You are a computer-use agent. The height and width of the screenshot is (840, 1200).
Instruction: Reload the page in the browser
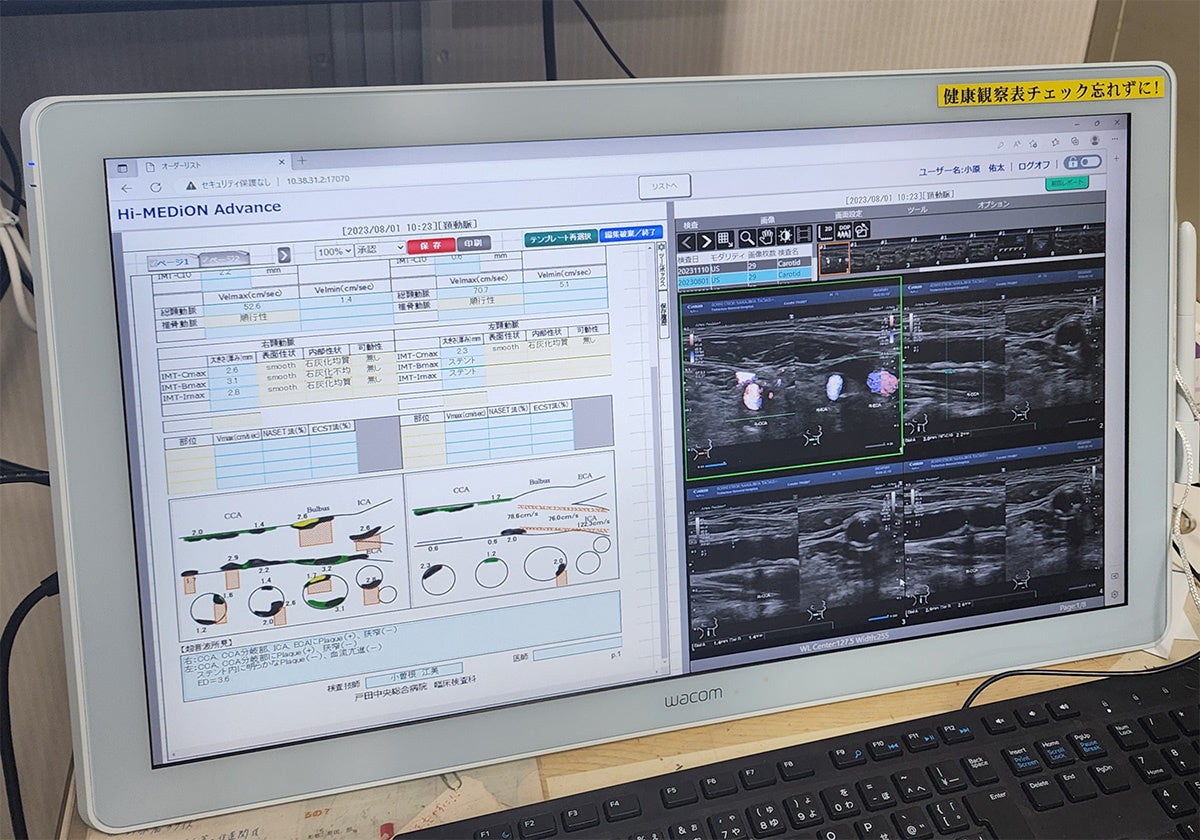(156, 188)
